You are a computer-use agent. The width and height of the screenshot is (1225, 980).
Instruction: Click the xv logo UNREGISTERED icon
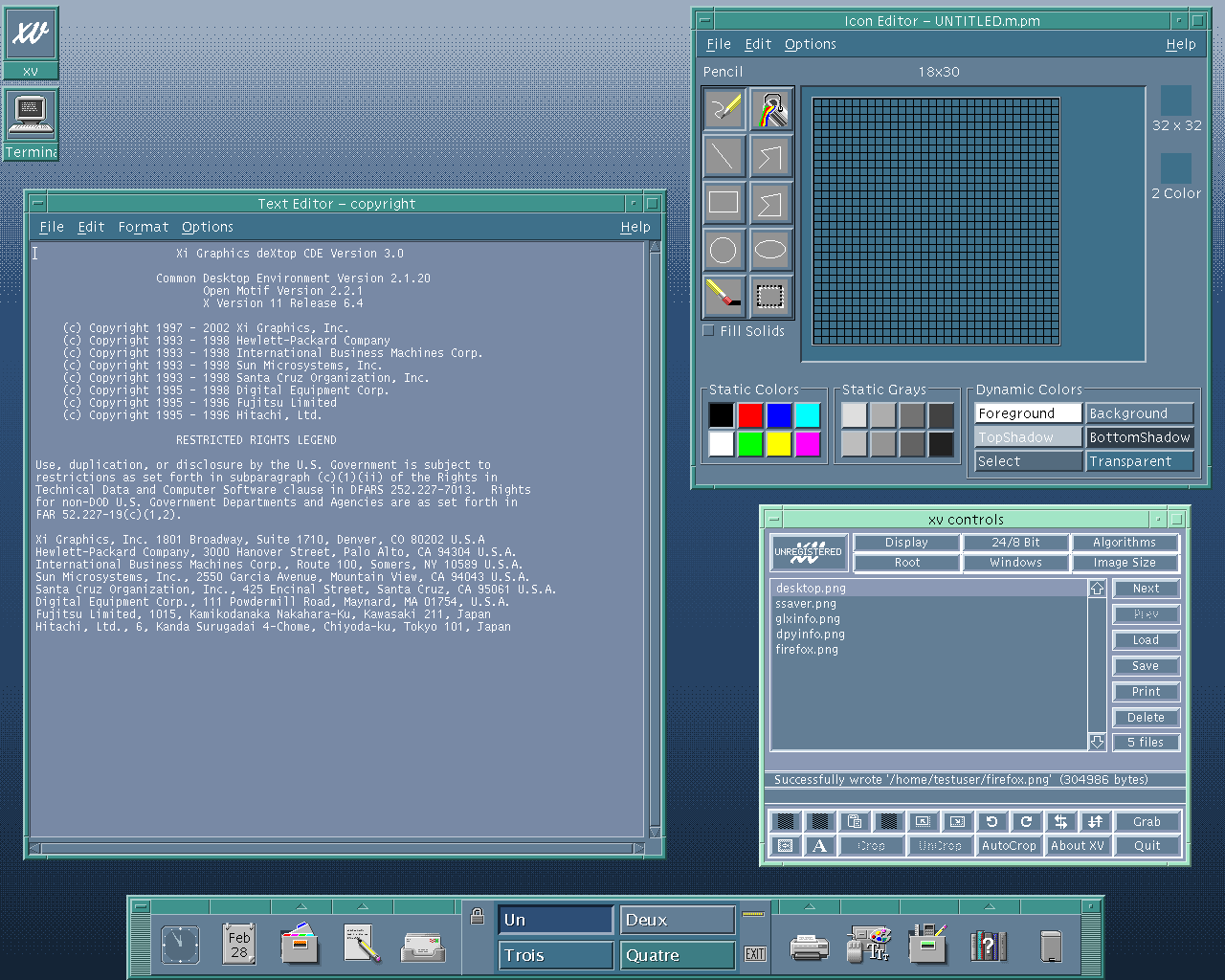[x=809, y=552]
